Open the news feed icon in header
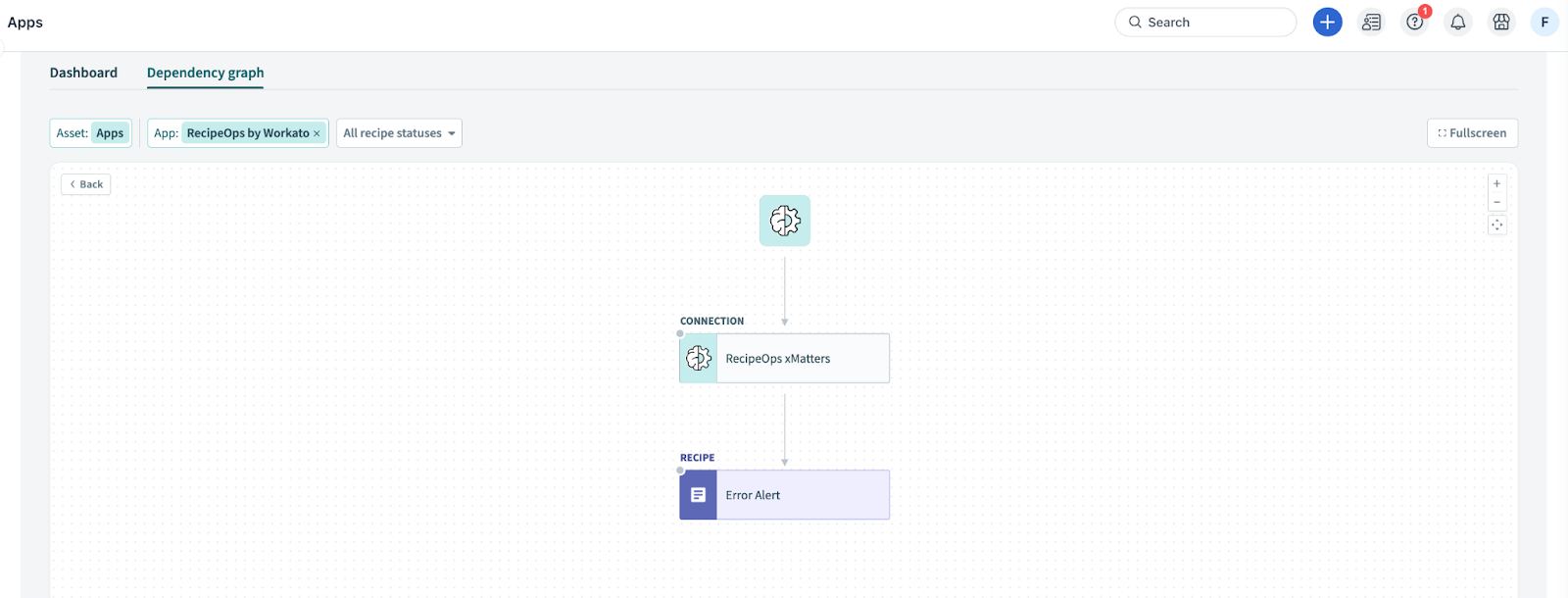The image size is (1568, 598). pyautogui.click(x=1371, y=22)
